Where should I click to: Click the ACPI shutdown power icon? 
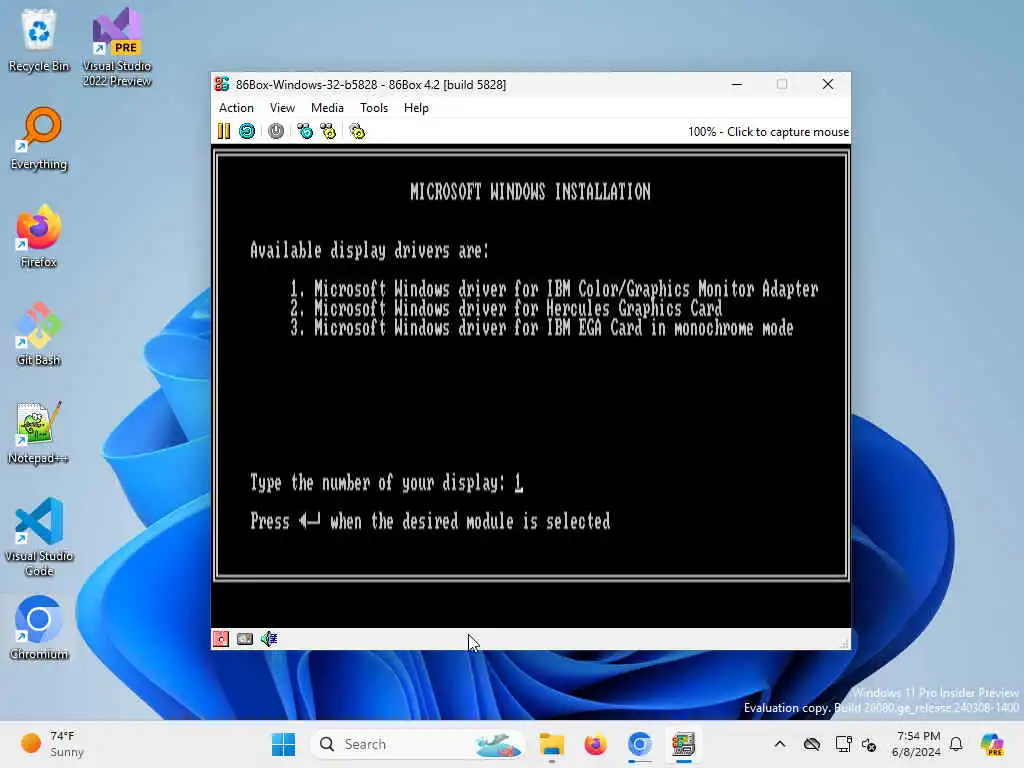[276, 131]
